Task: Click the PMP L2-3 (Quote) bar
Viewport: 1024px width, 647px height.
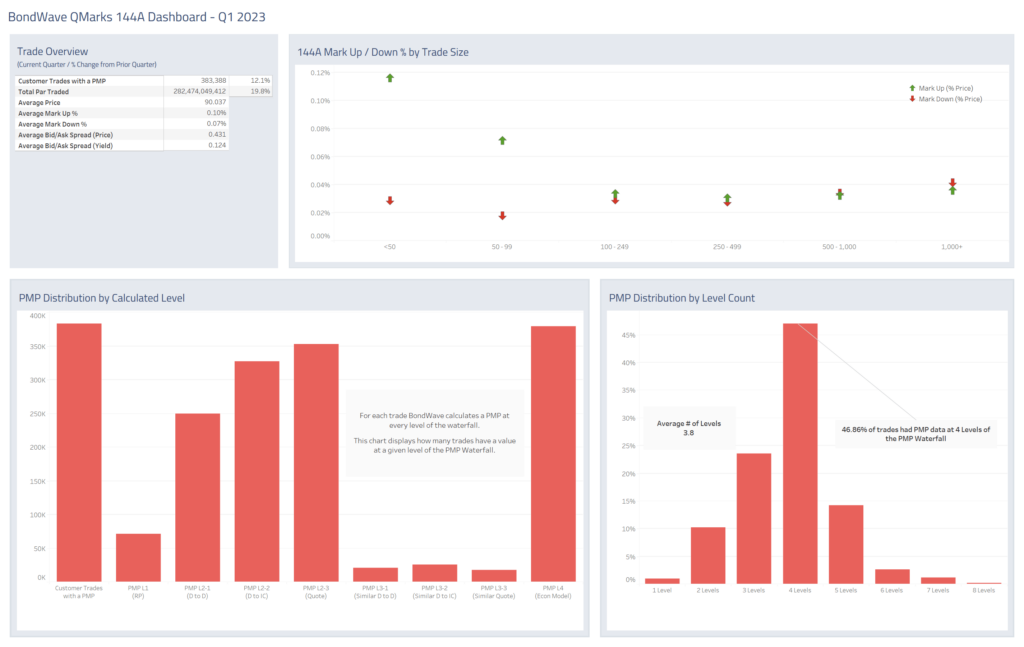Action: point(316,462)
